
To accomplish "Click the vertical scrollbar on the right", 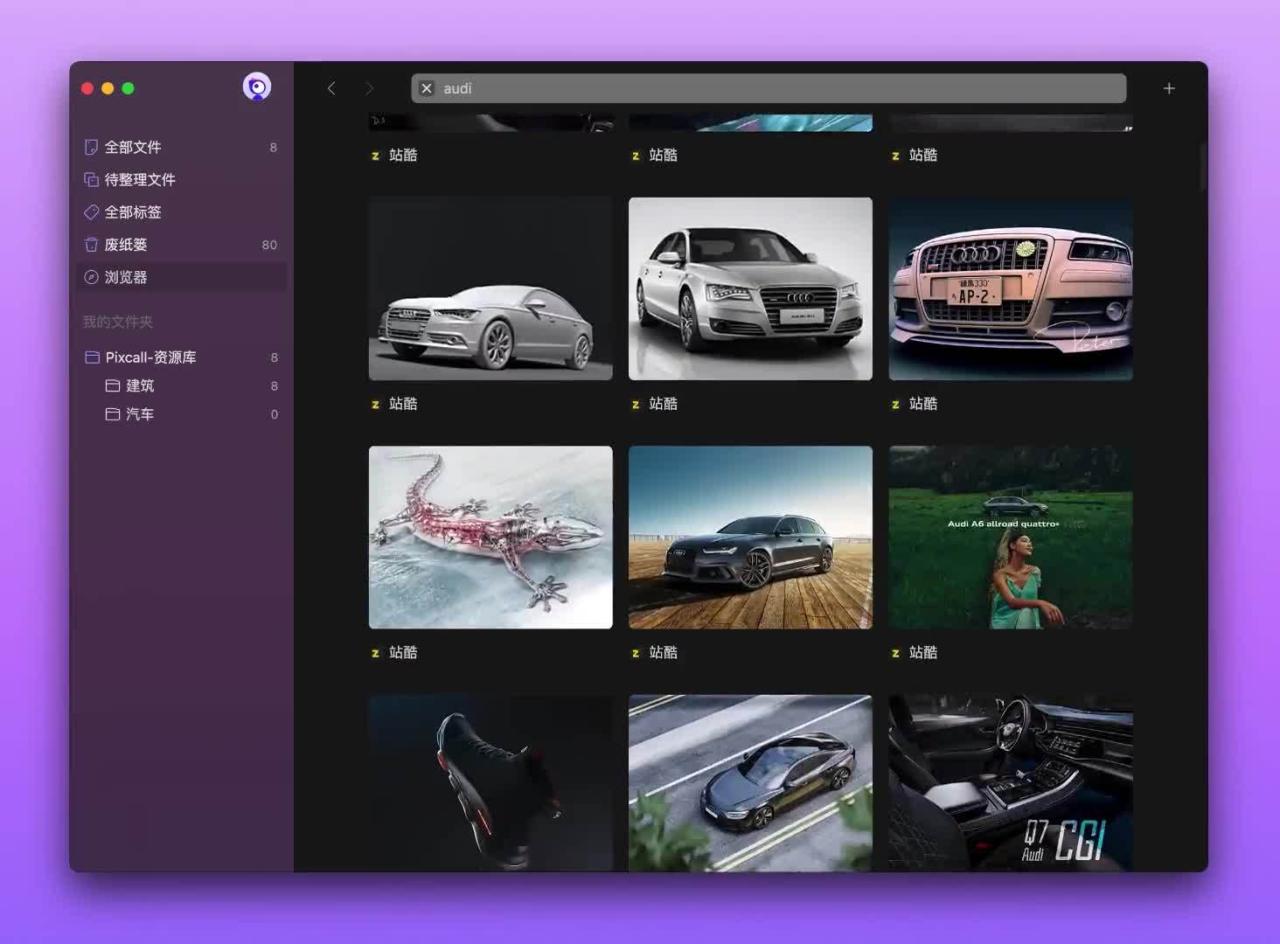I will point(1203,165).
